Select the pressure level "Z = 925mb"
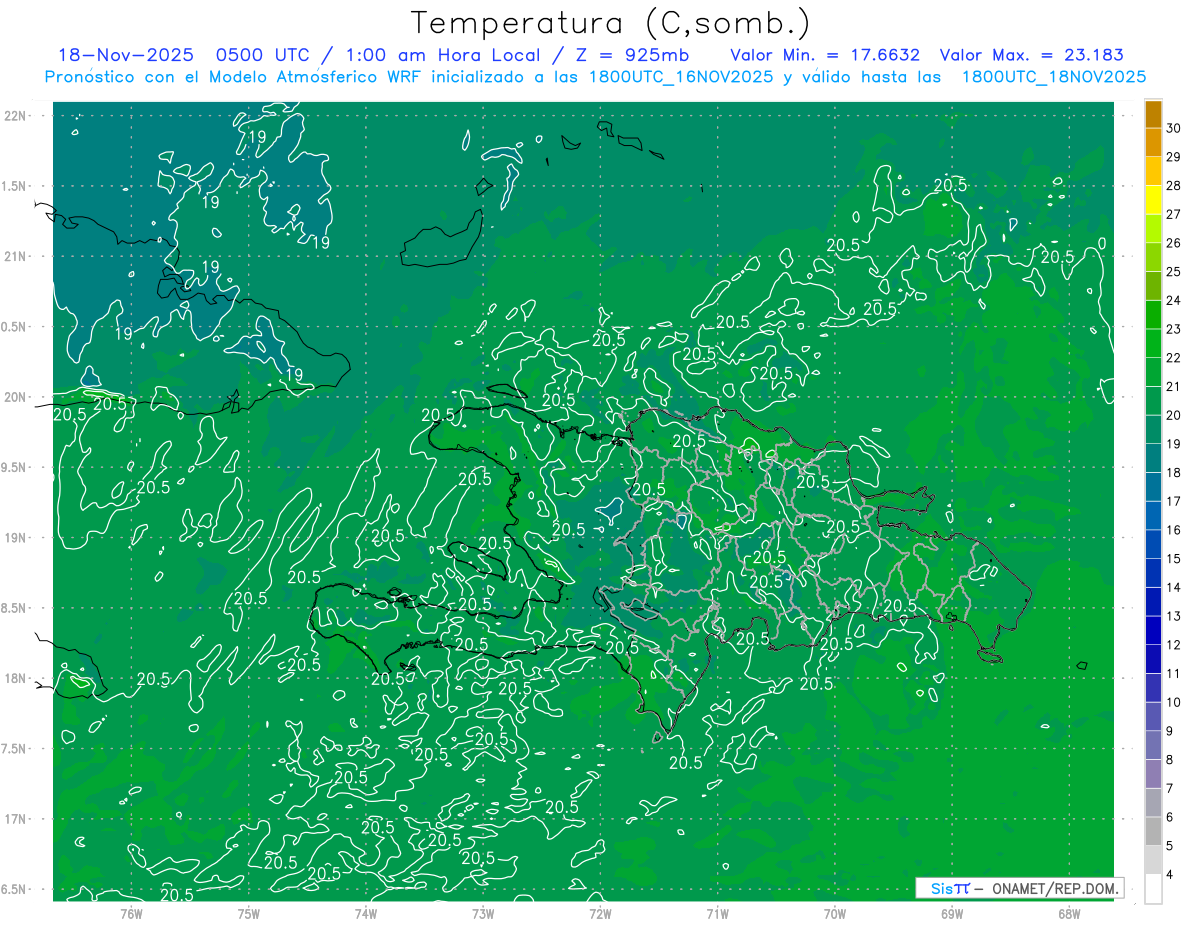1200x927 pixels. click(x=631, y=55)
